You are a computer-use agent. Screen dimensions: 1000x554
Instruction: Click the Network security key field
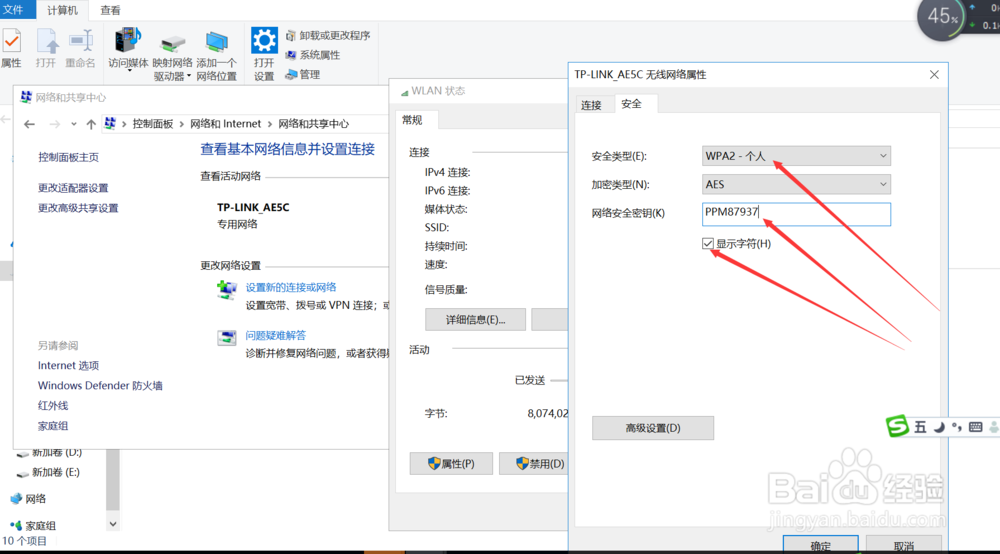click(796, 214)
